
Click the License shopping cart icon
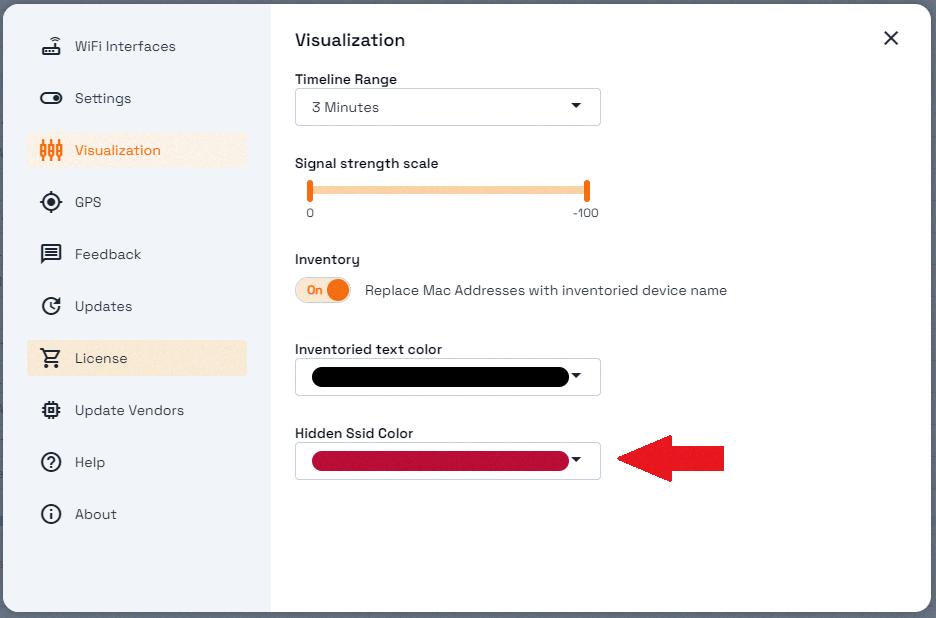click(51, 358)
